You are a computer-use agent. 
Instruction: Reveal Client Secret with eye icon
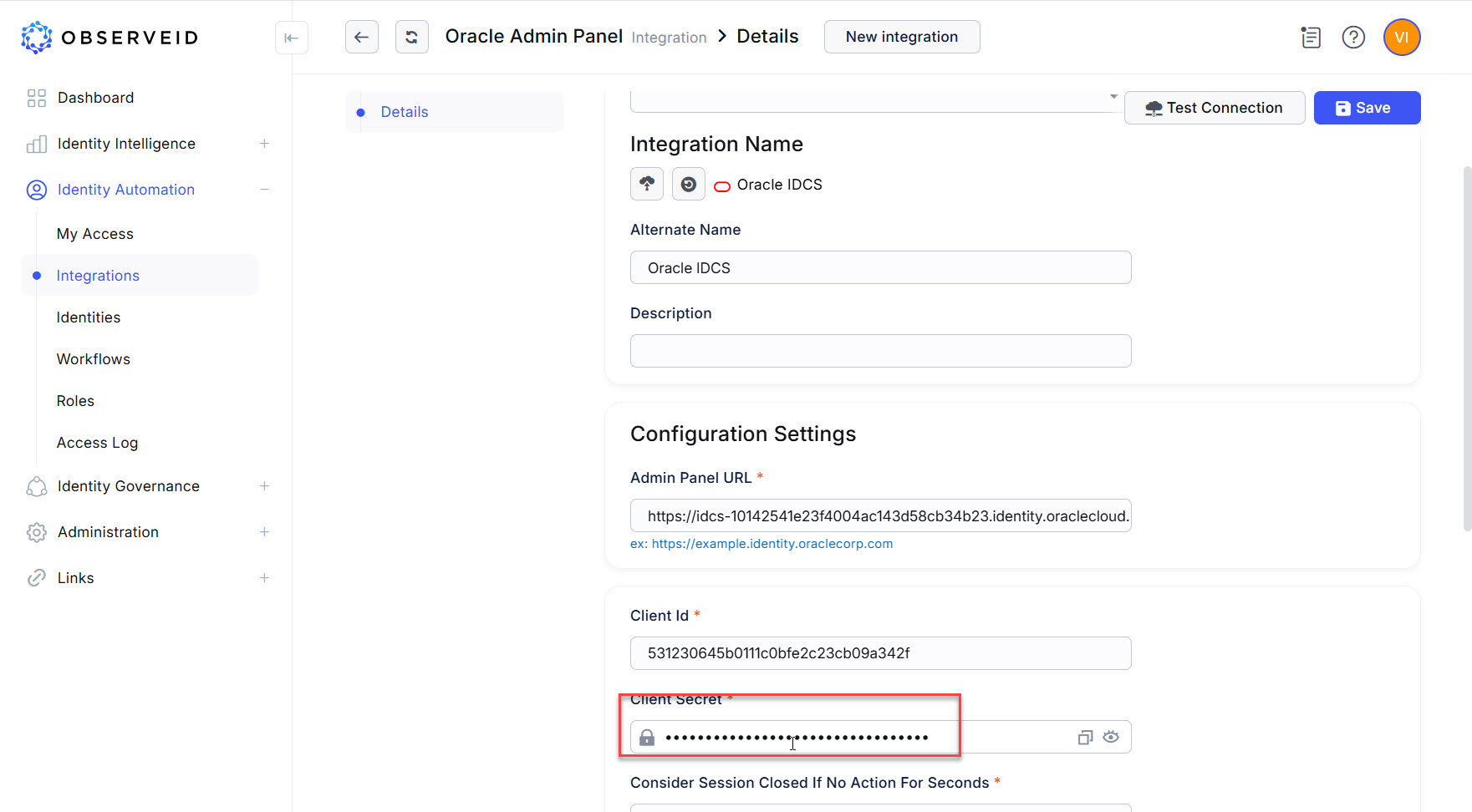click(x=1110, y=737)
